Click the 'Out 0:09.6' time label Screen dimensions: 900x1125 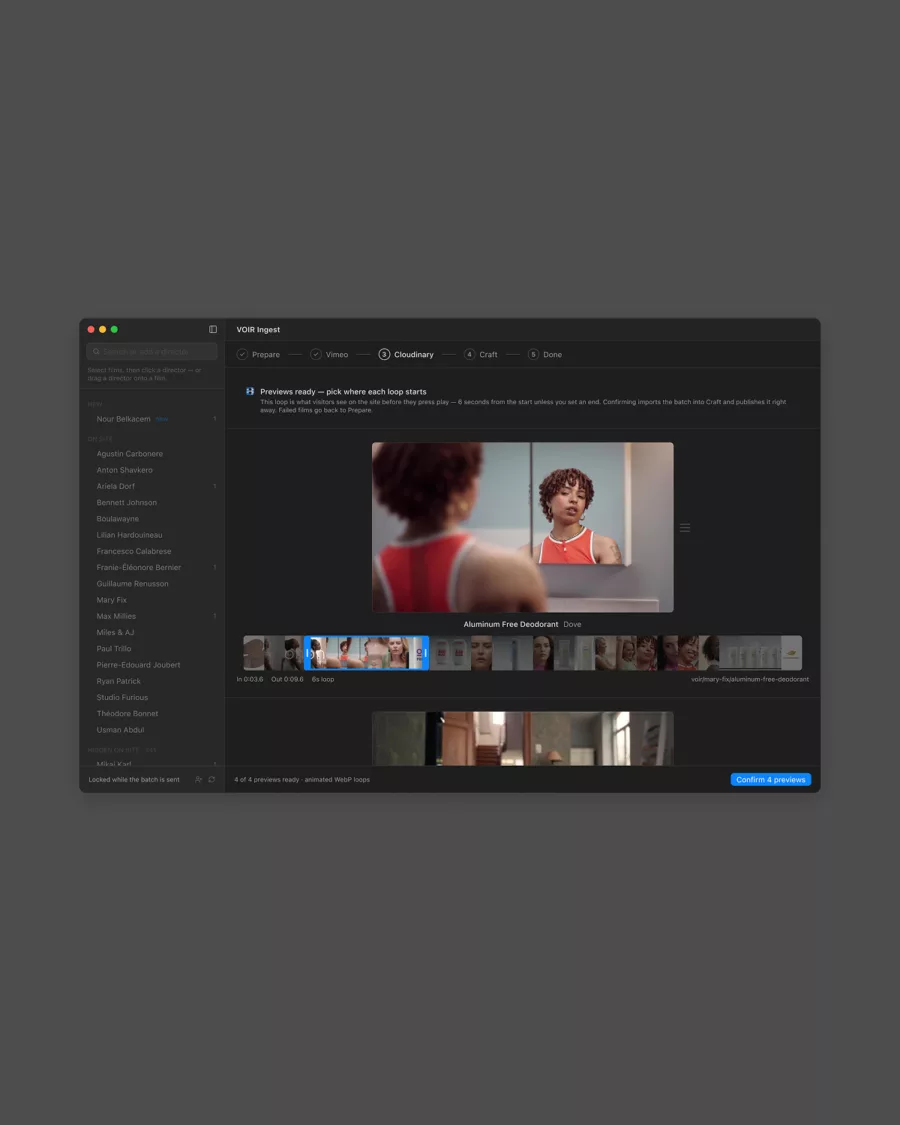(287, 679)
